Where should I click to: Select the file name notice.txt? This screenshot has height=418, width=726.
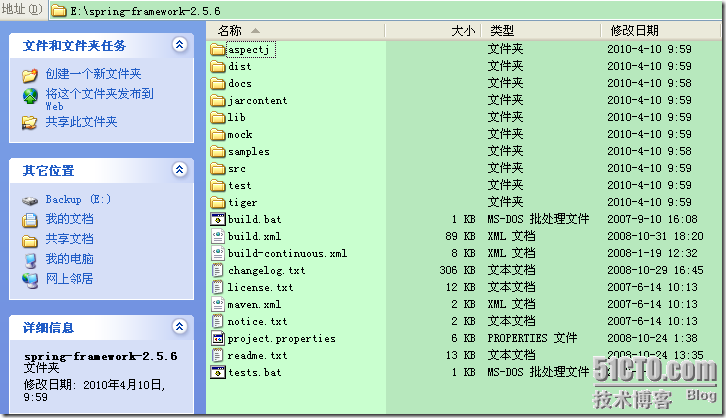[257, 321]
